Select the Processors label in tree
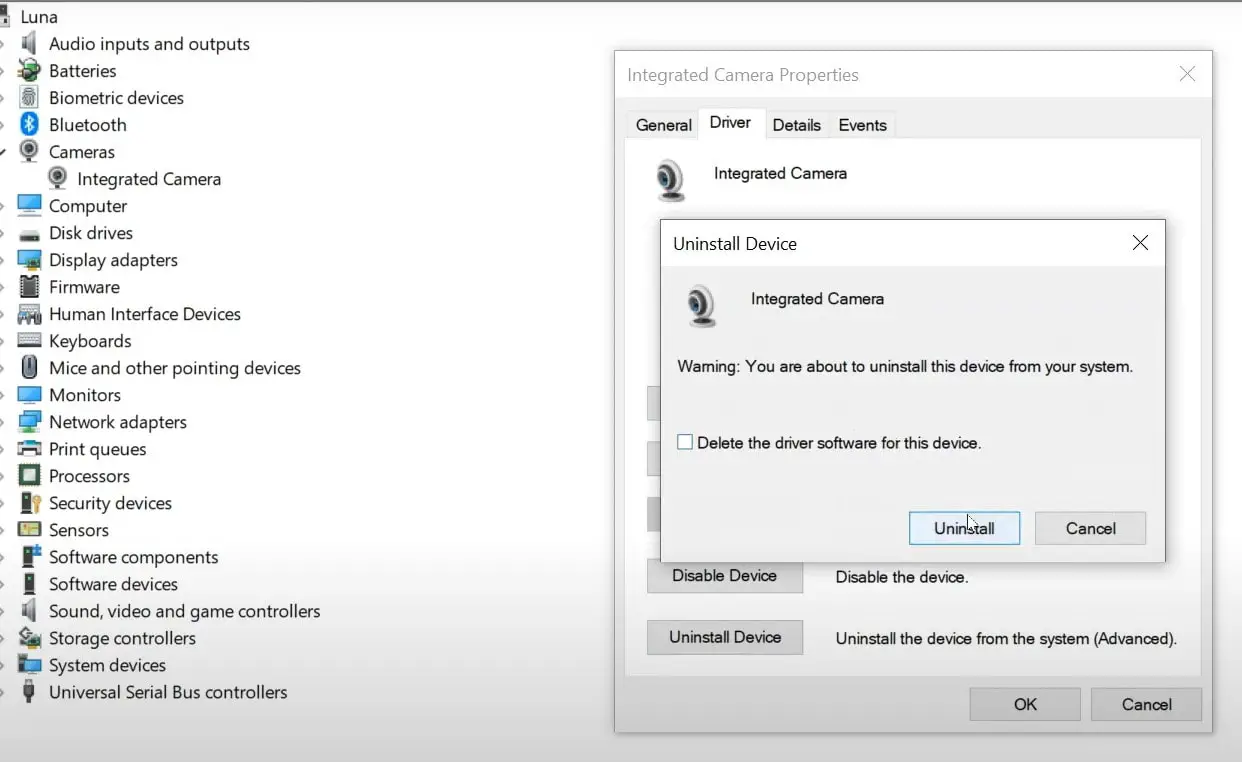The height and width of the screenshot is (762, 1242). point(89,476)
